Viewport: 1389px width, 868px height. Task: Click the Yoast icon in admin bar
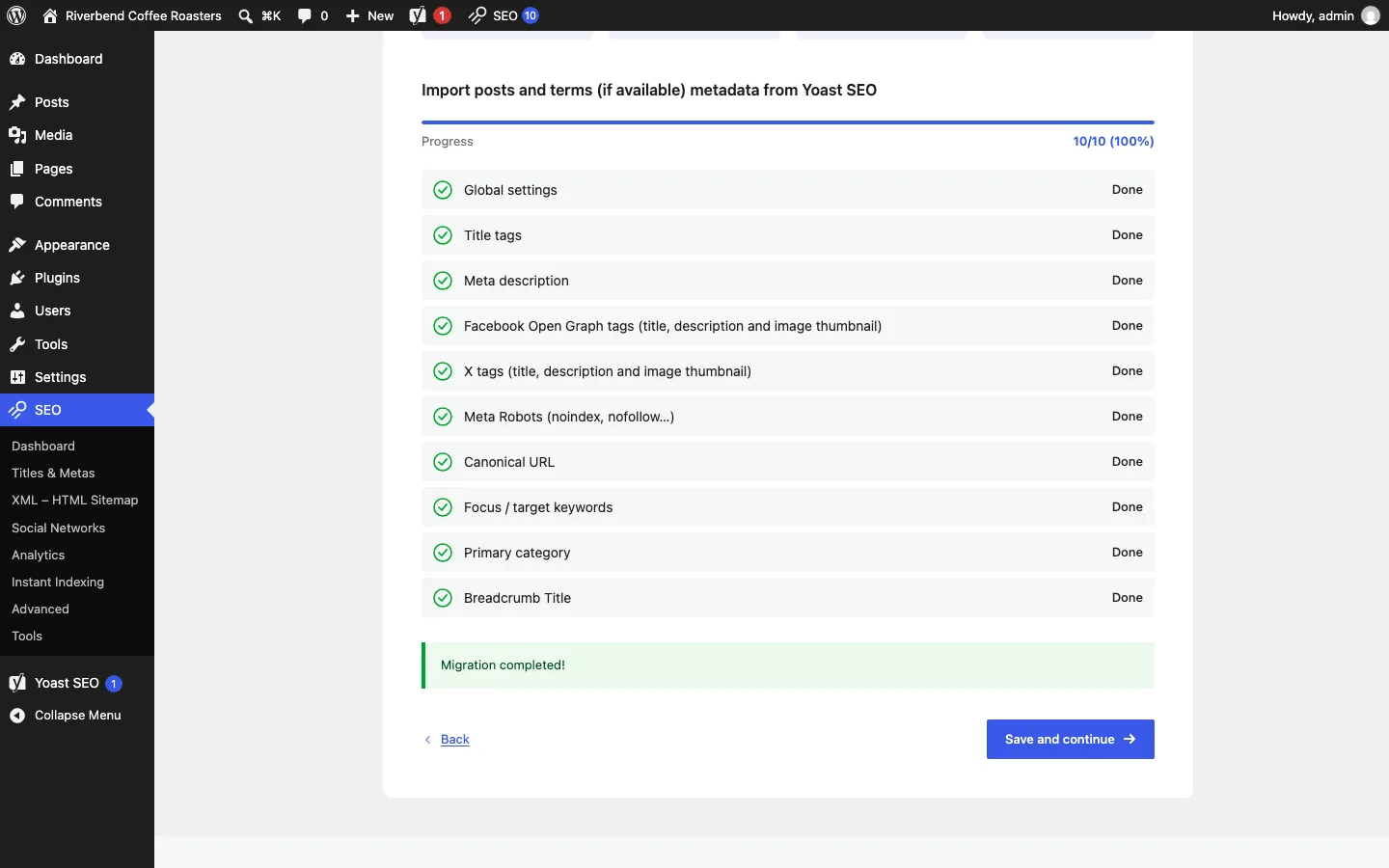click(418, 15)
